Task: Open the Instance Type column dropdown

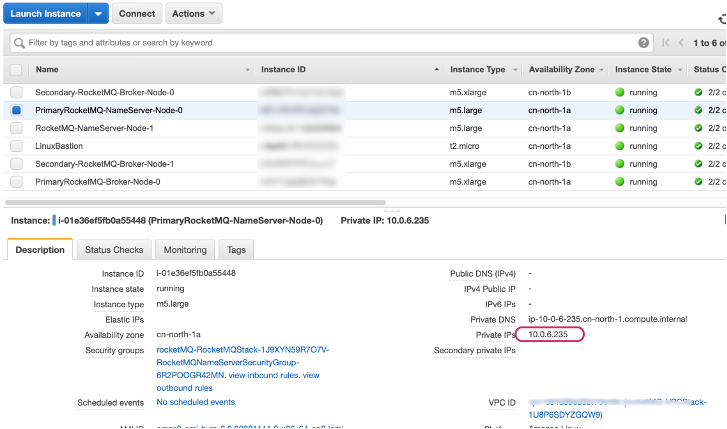Action: coord(515,70)
